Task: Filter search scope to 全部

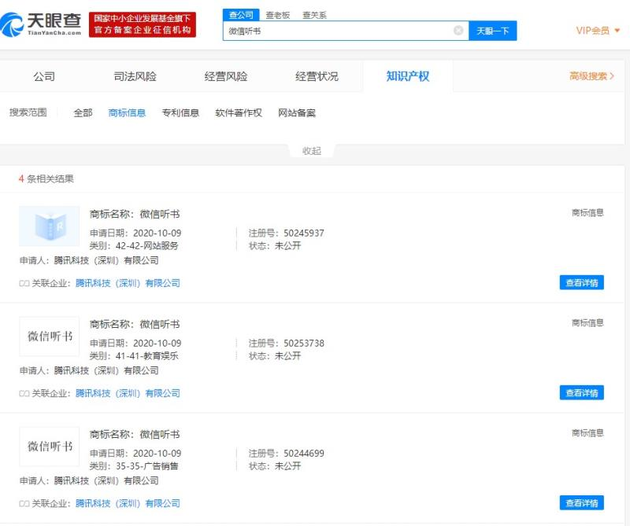Action: click(x=83, y=113)
